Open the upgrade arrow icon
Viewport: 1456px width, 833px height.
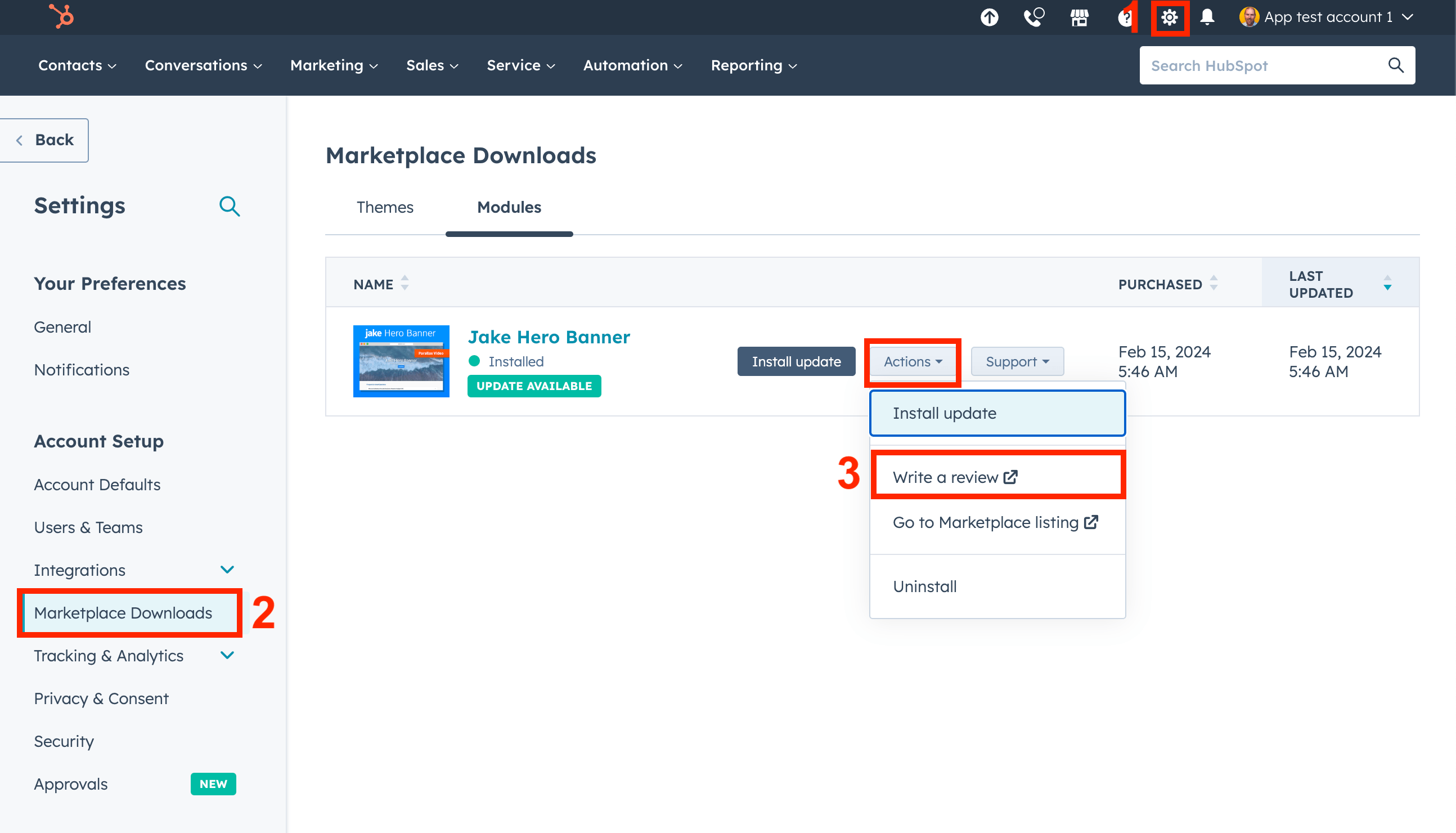[x=990, y=18]
